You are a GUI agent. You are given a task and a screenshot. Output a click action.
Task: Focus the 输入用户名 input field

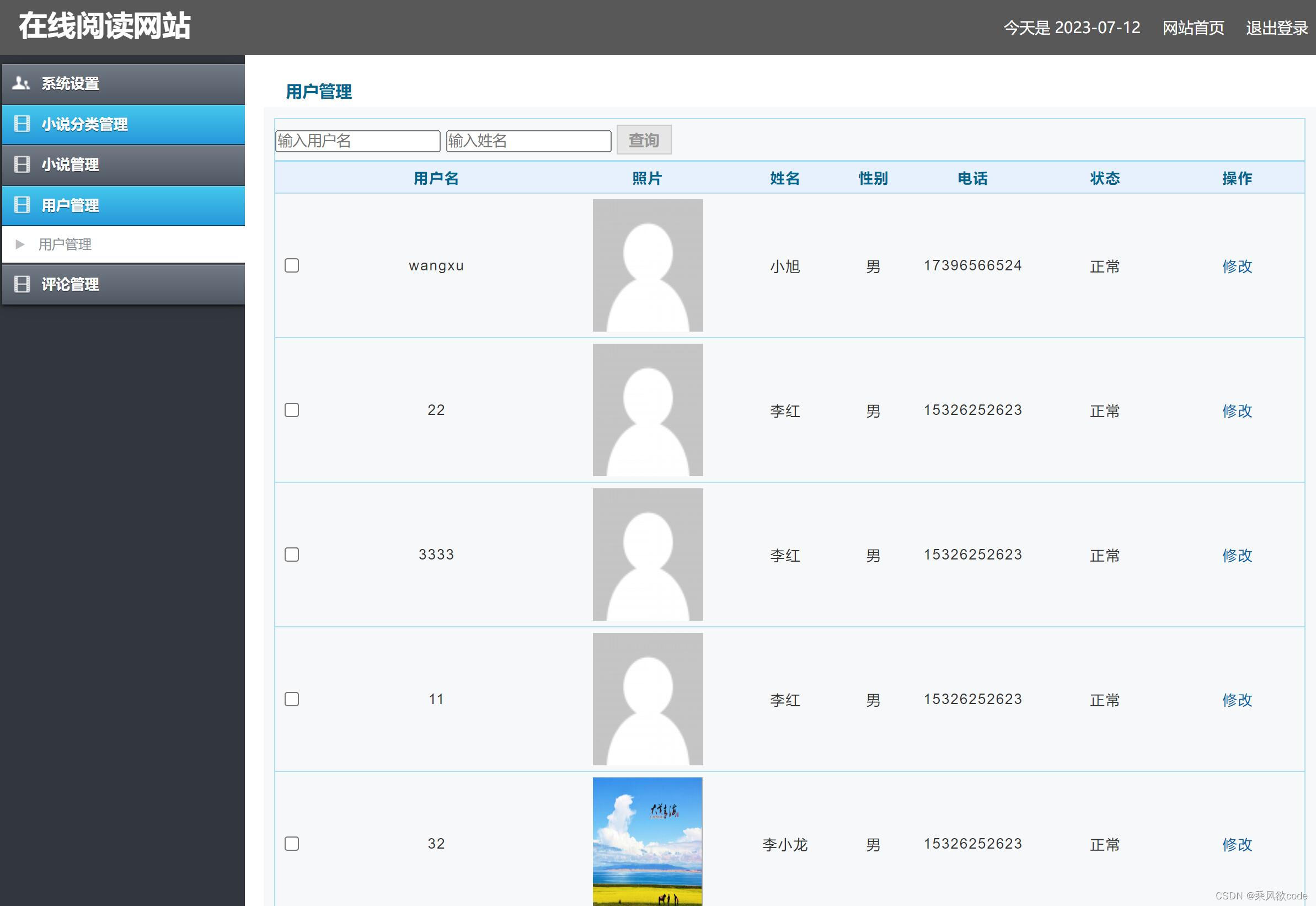pos(357,141)
